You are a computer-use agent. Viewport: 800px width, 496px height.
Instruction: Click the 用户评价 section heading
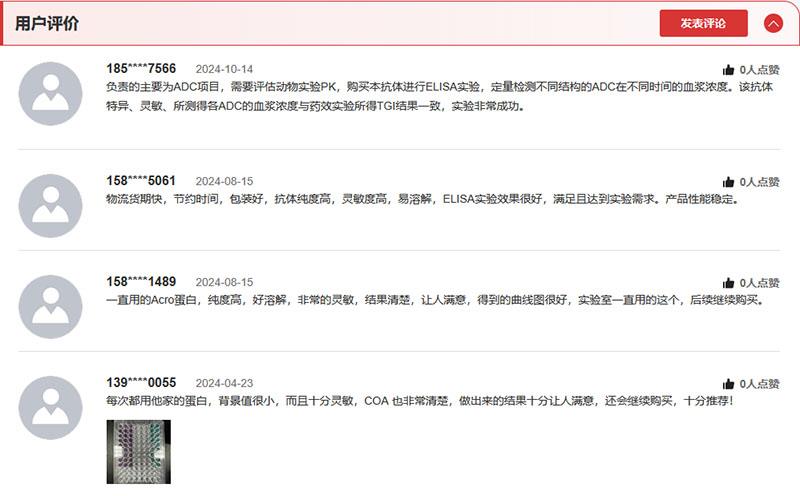46,23
